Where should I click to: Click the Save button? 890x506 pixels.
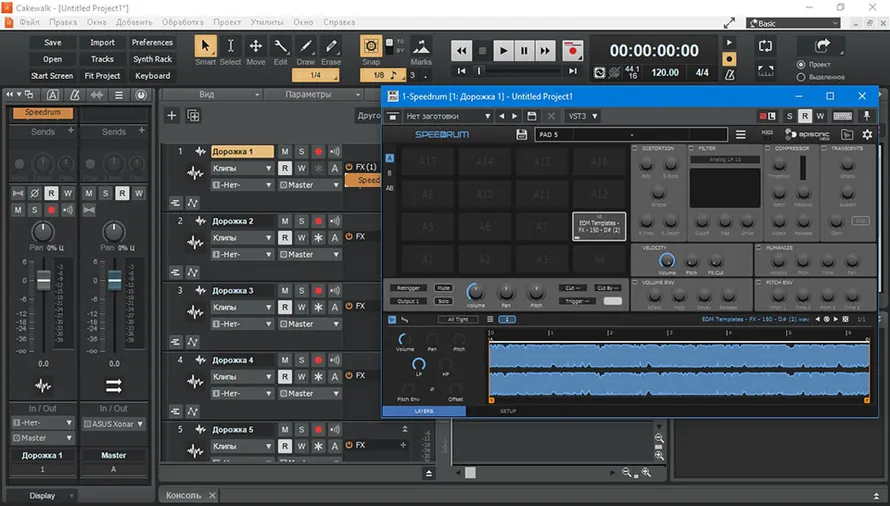(52, 43)
